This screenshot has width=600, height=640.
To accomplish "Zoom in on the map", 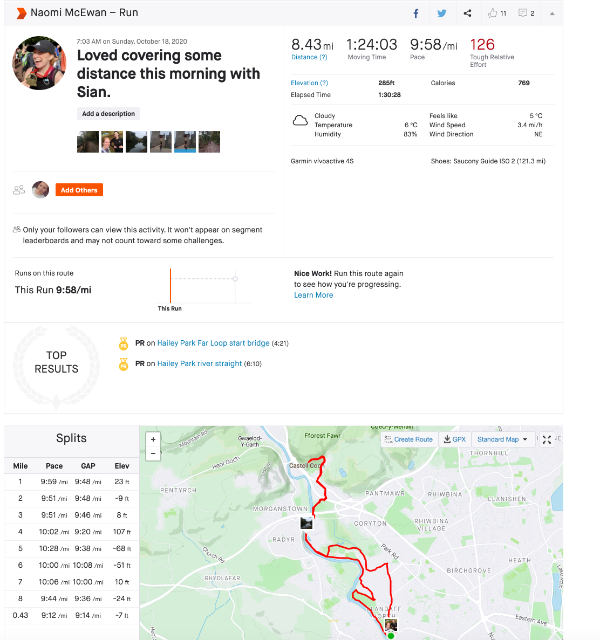I will 153,439.
